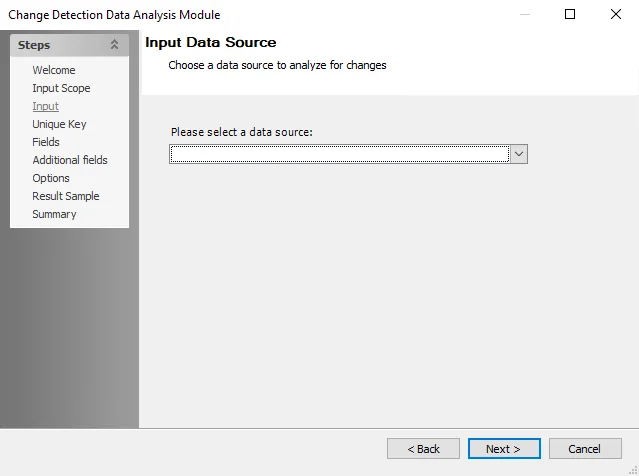Click the Back button

(x=423, y=449)
